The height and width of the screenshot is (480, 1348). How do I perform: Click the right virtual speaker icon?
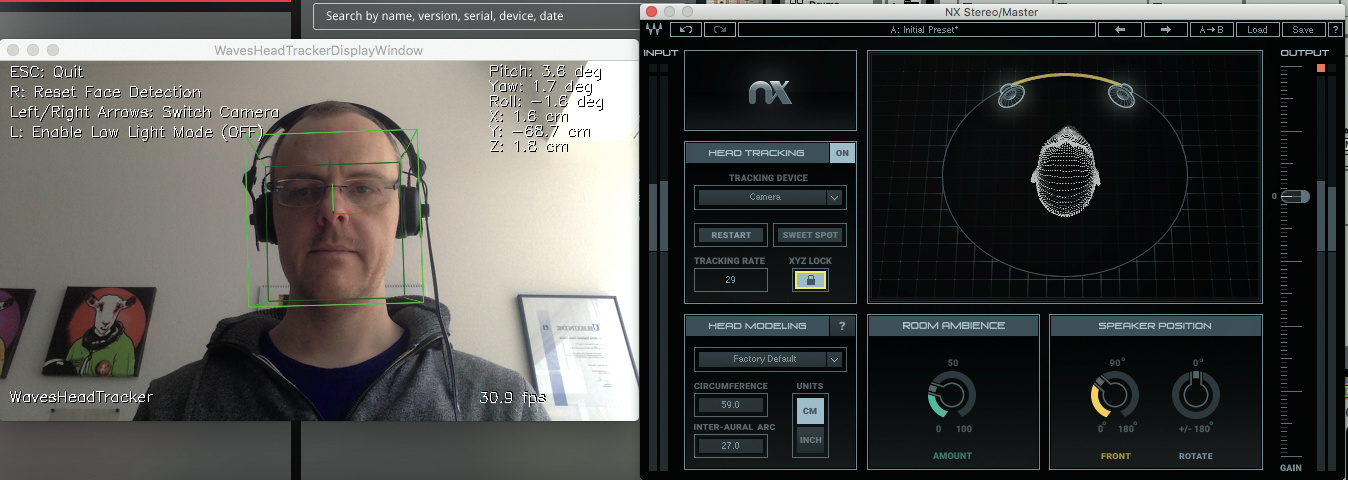(1120, 96)
